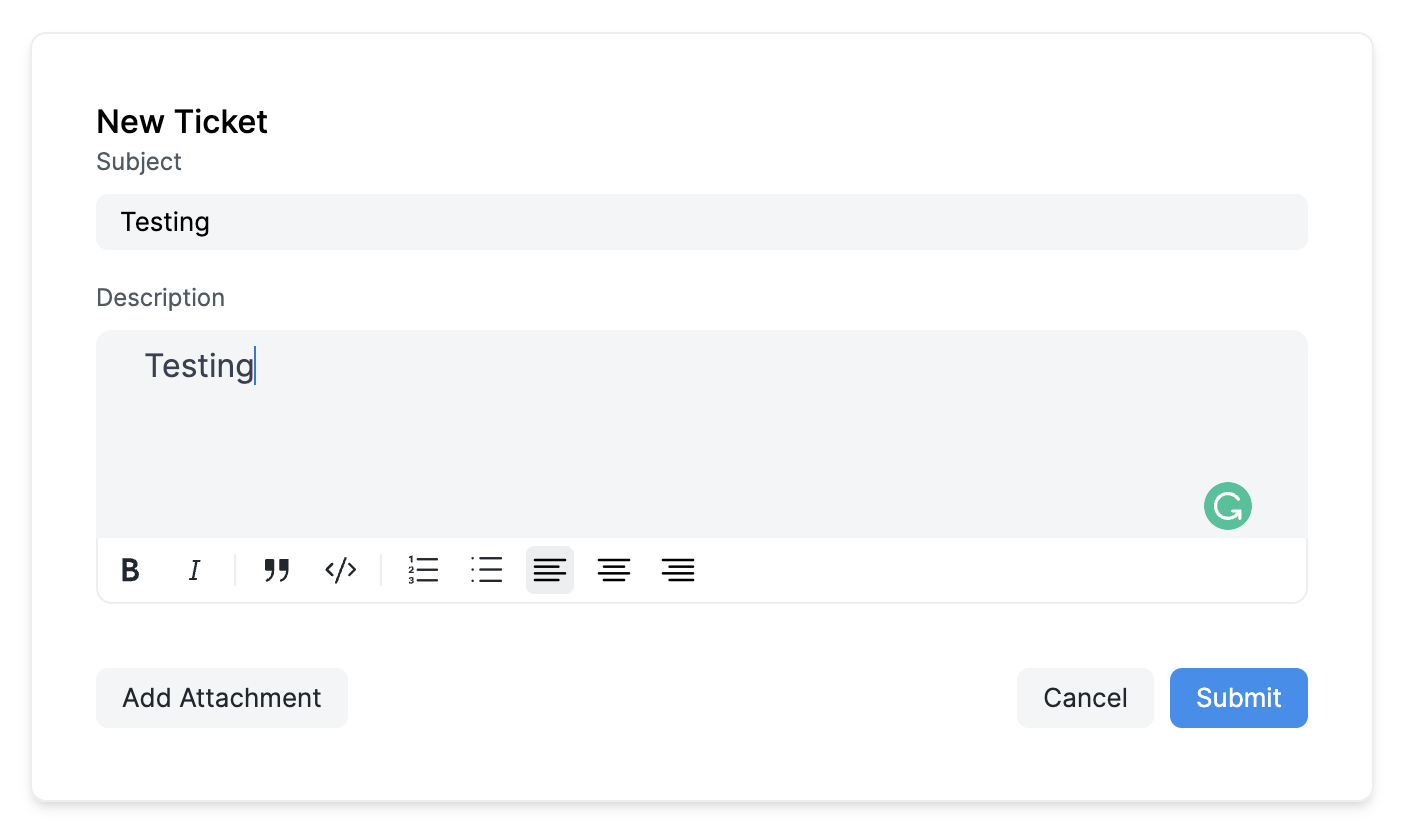Click the New Ticket heading
This screenshot has height=832, width=1410.
[x=181, y=121]
